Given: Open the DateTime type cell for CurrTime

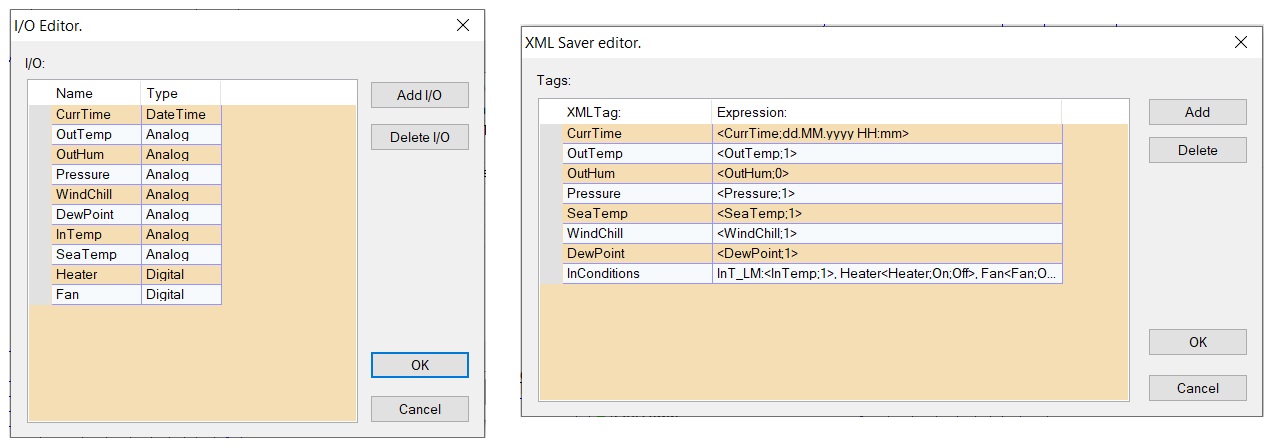Looking at the screenshot, I should 181,115.
